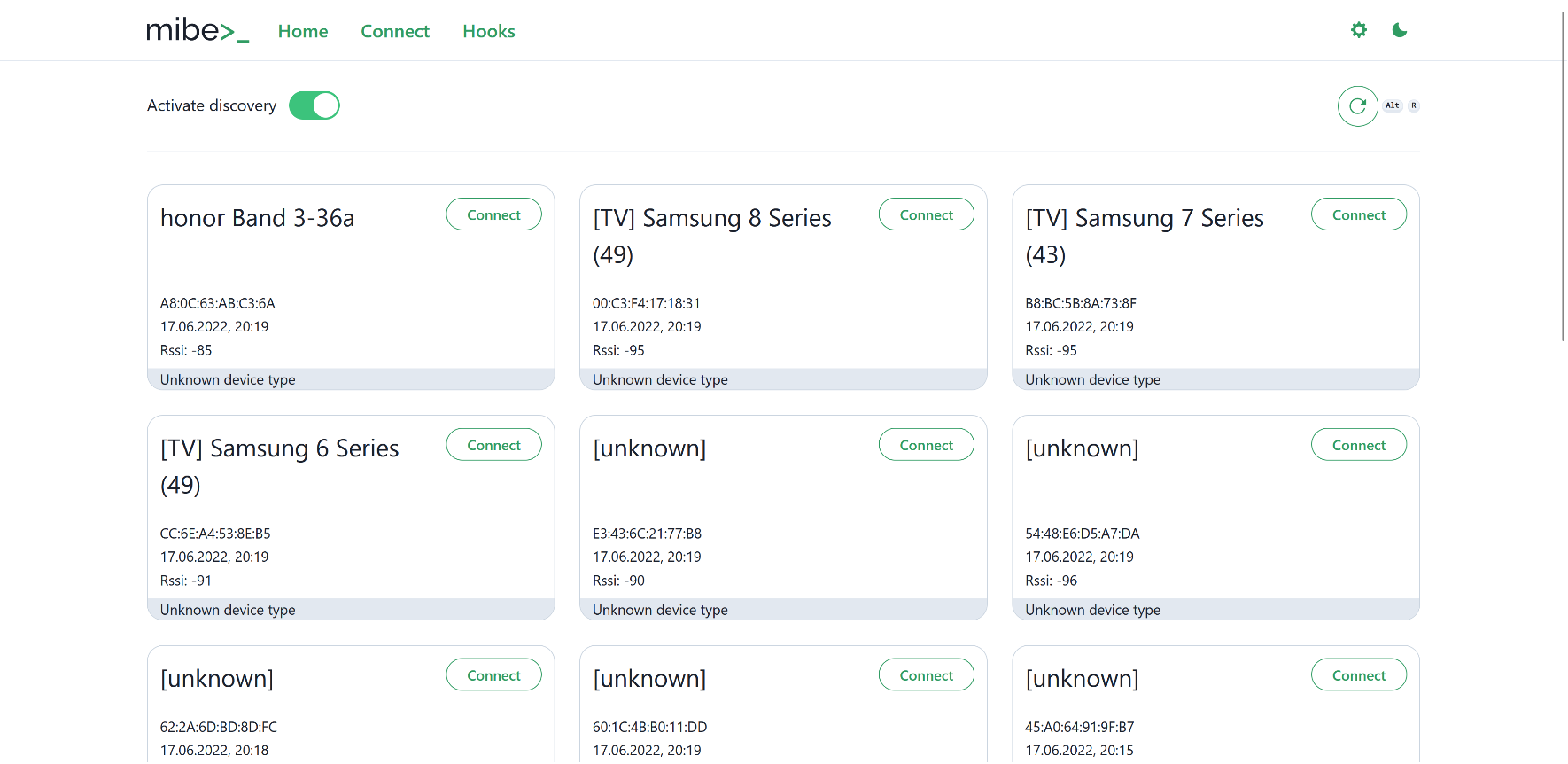Click the refresh discovery icon button
The image size is (1568, 764).
(x=1357, y=106)
